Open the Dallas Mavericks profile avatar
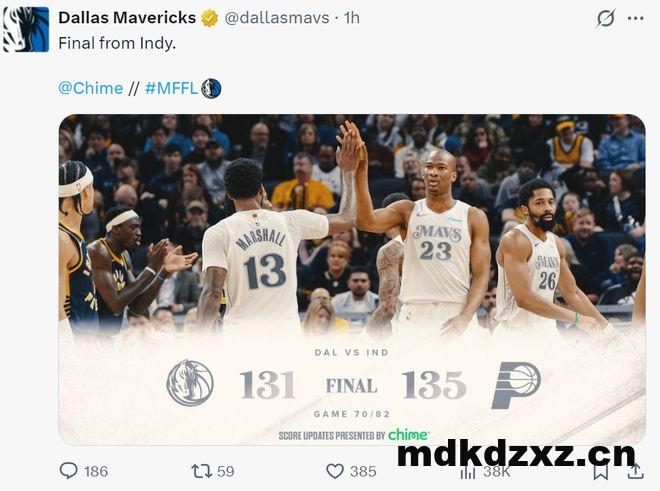 coord(26,29)
